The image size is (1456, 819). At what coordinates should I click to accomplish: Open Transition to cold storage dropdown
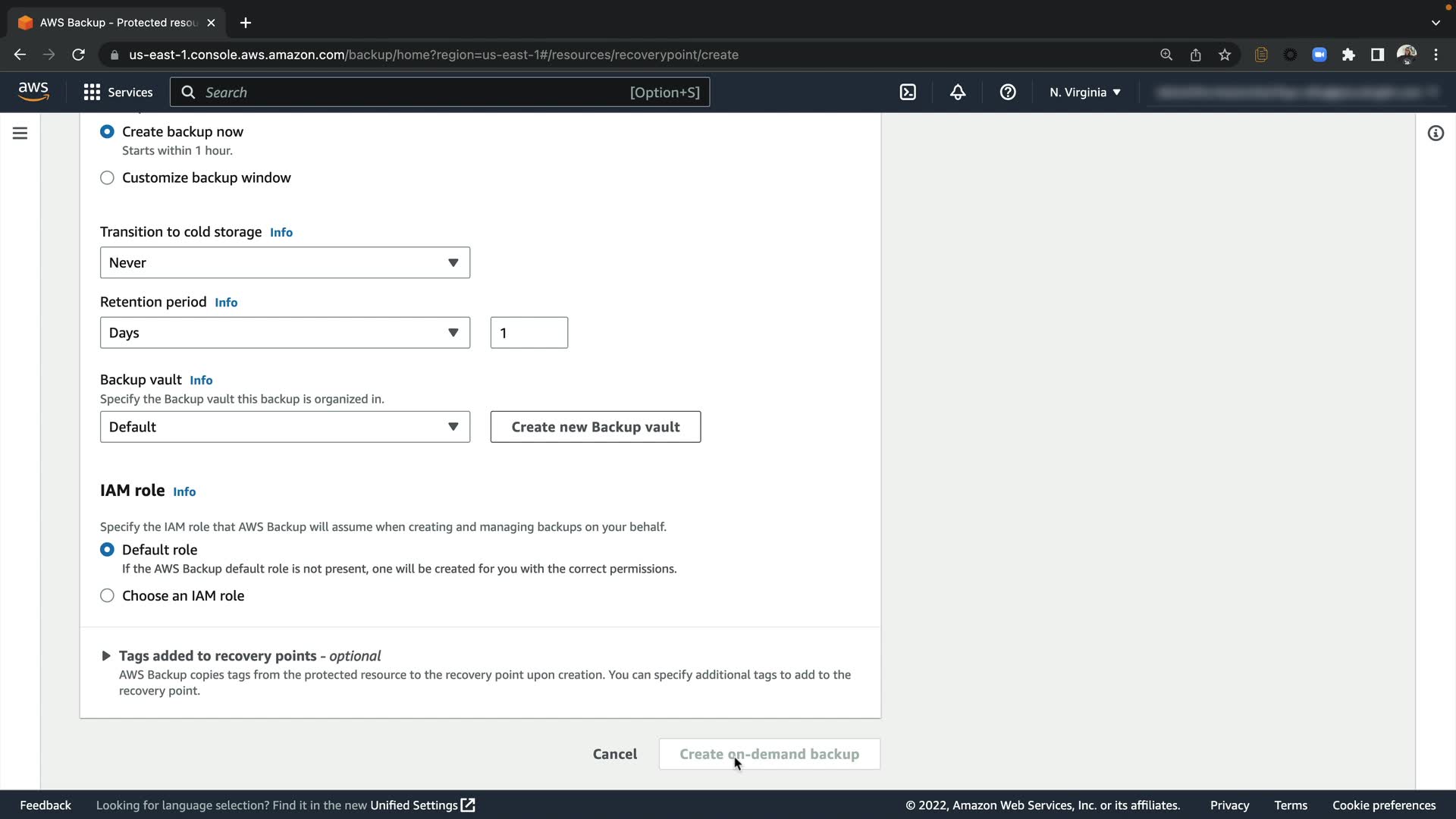coord(284,262)
